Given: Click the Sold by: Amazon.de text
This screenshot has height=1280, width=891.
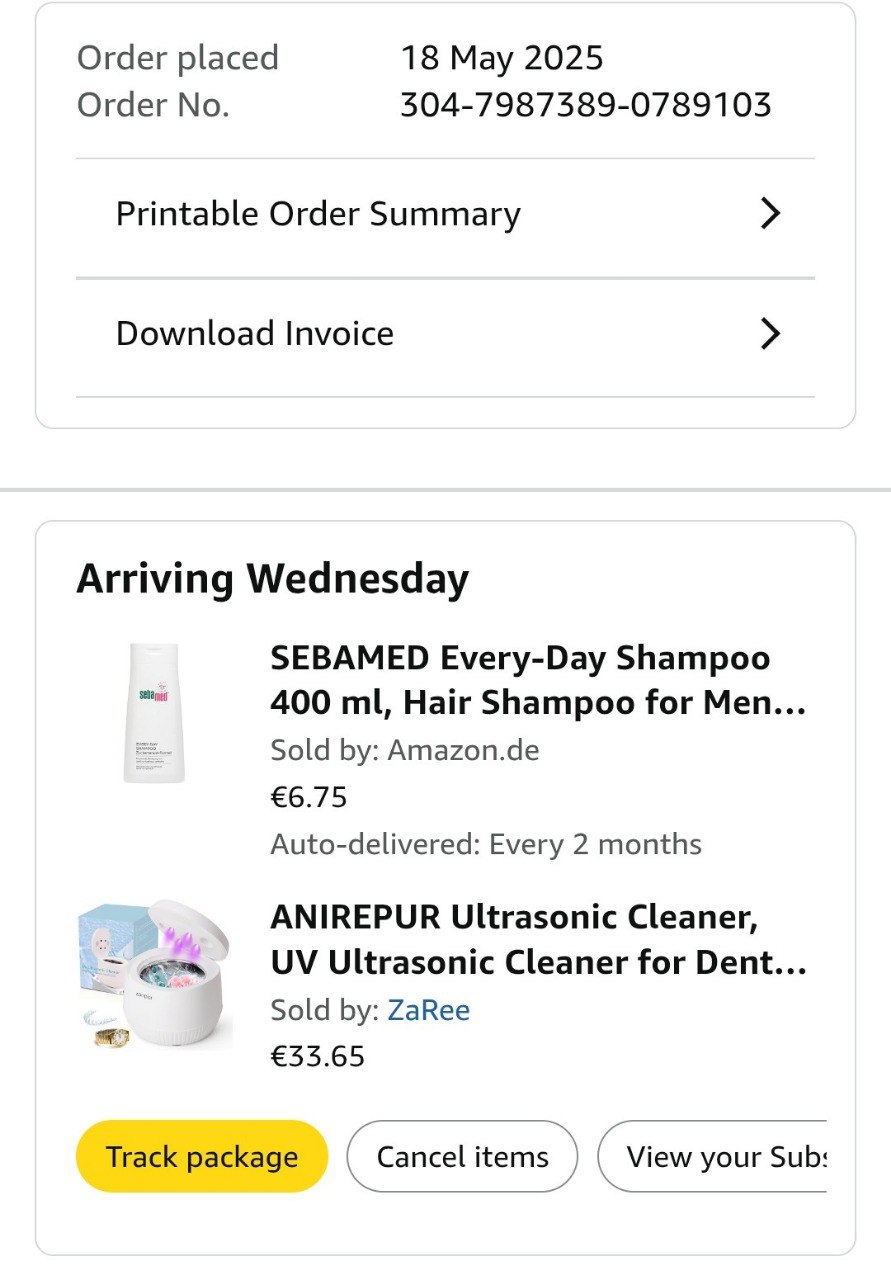Looking at the screenshot, I should click(x=404, y=750).
